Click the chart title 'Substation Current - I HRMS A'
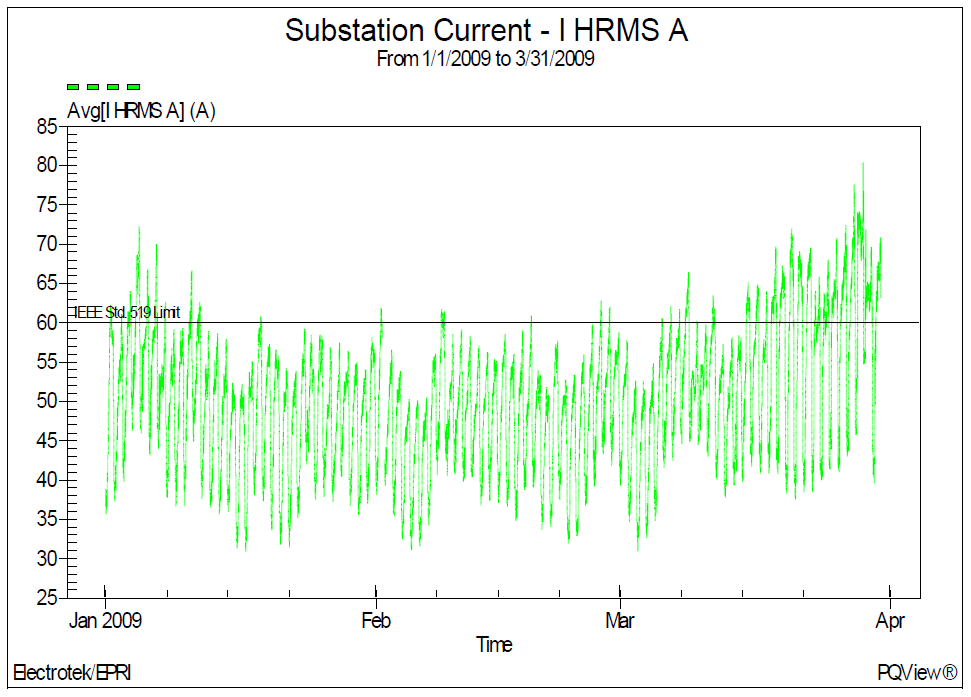 [x=486, y=30]
